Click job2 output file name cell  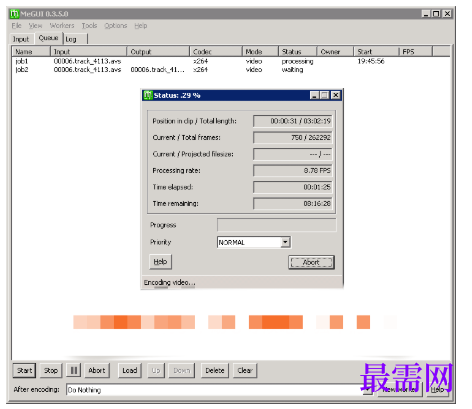click(157, 70)
